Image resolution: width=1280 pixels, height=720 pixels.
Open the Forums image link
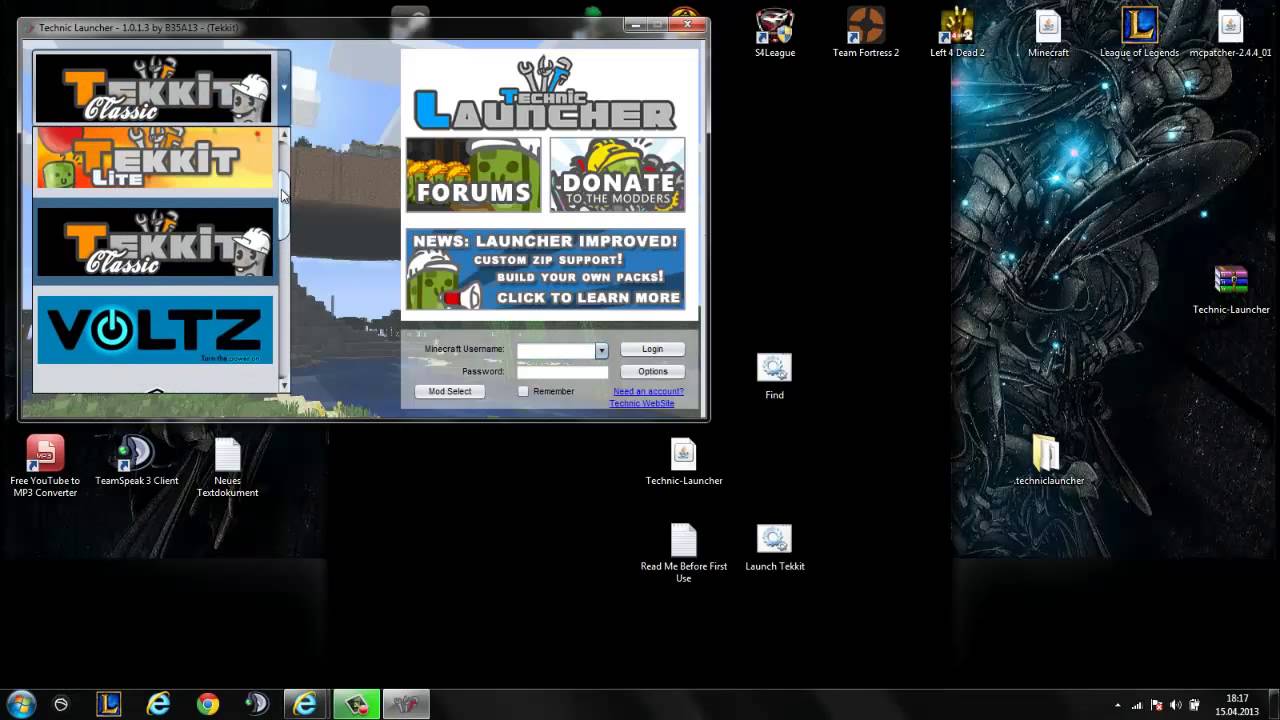[473, 175]
